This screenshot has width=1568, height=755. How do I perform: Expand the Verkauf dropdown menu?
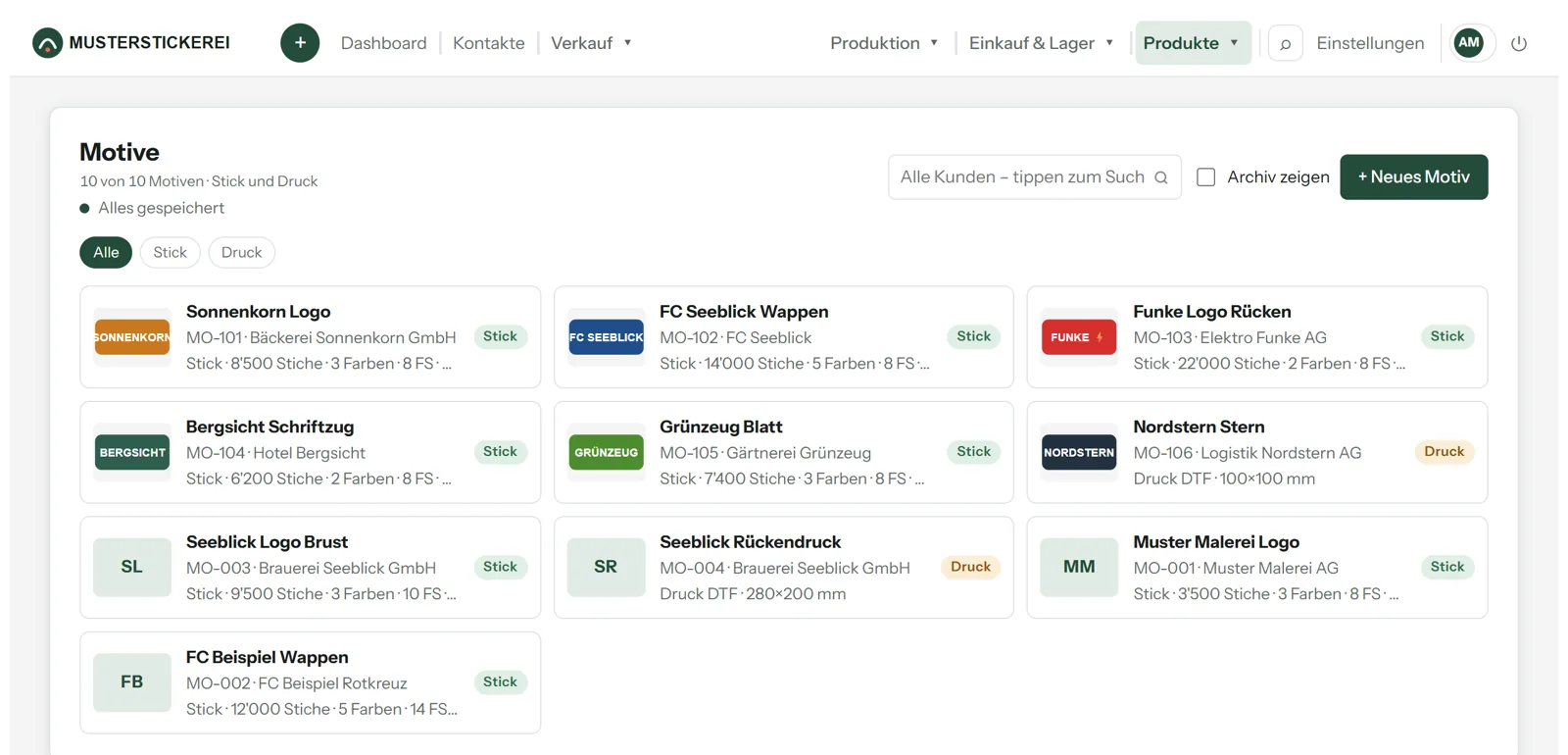[x=591, y=43]
